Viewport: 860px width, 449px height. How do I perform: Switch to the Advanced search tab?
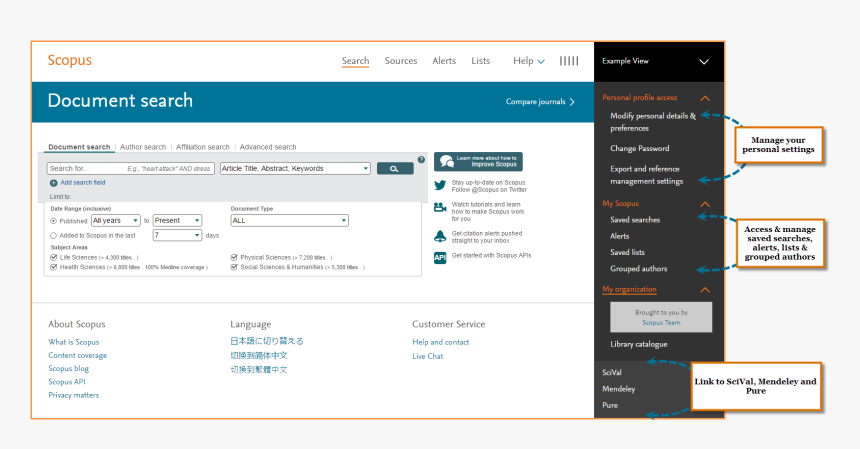tap(268, 147)
